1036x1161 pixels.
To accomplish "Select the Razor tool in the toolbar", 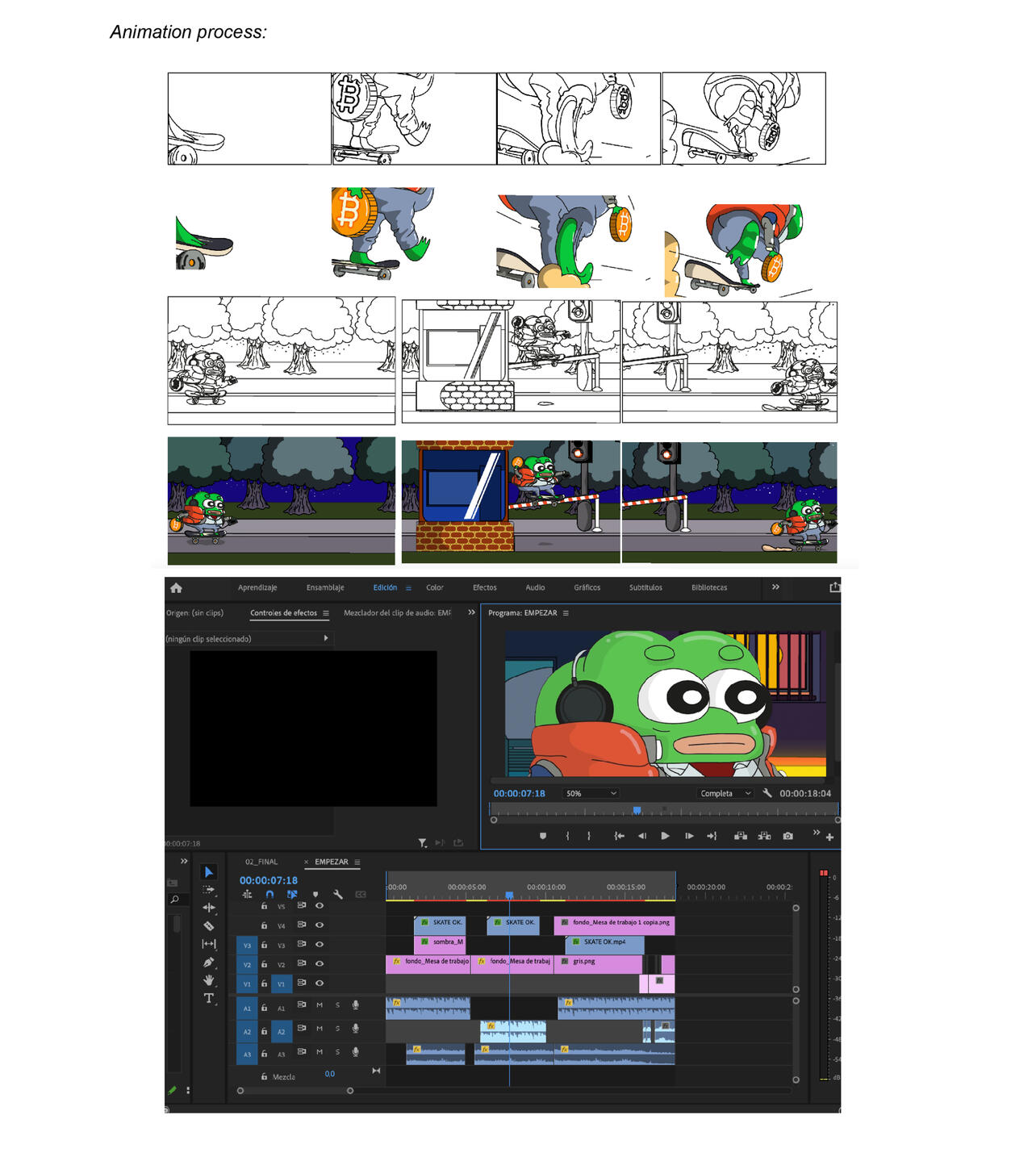I will tap(208, 926).
